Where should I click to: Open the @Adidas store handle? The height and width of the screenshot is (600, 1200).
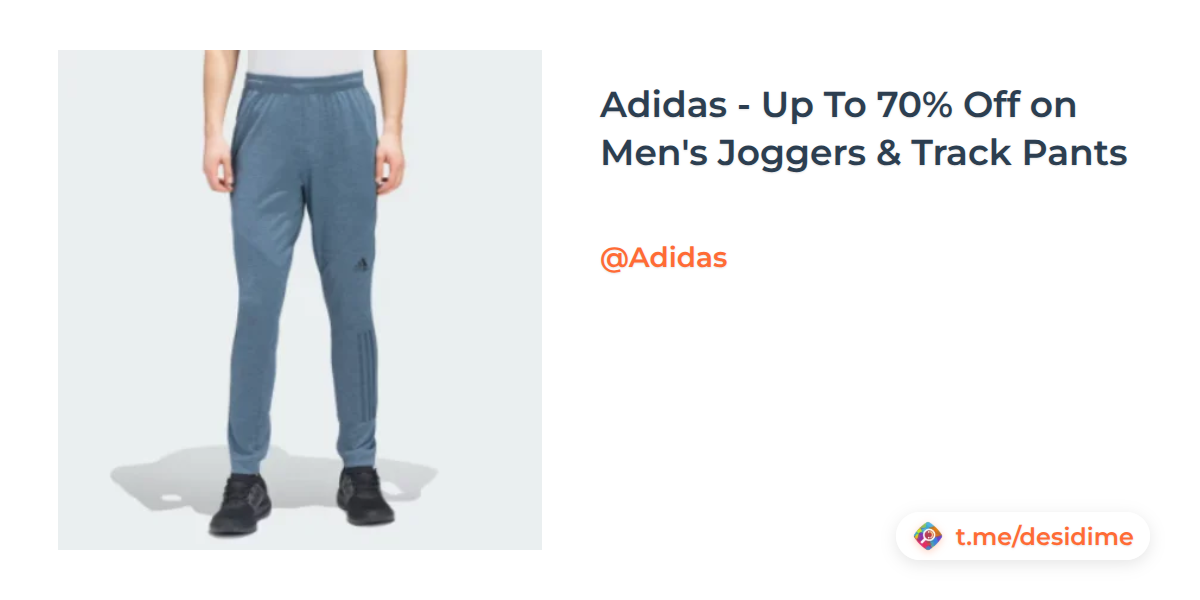tap(663, 258)
